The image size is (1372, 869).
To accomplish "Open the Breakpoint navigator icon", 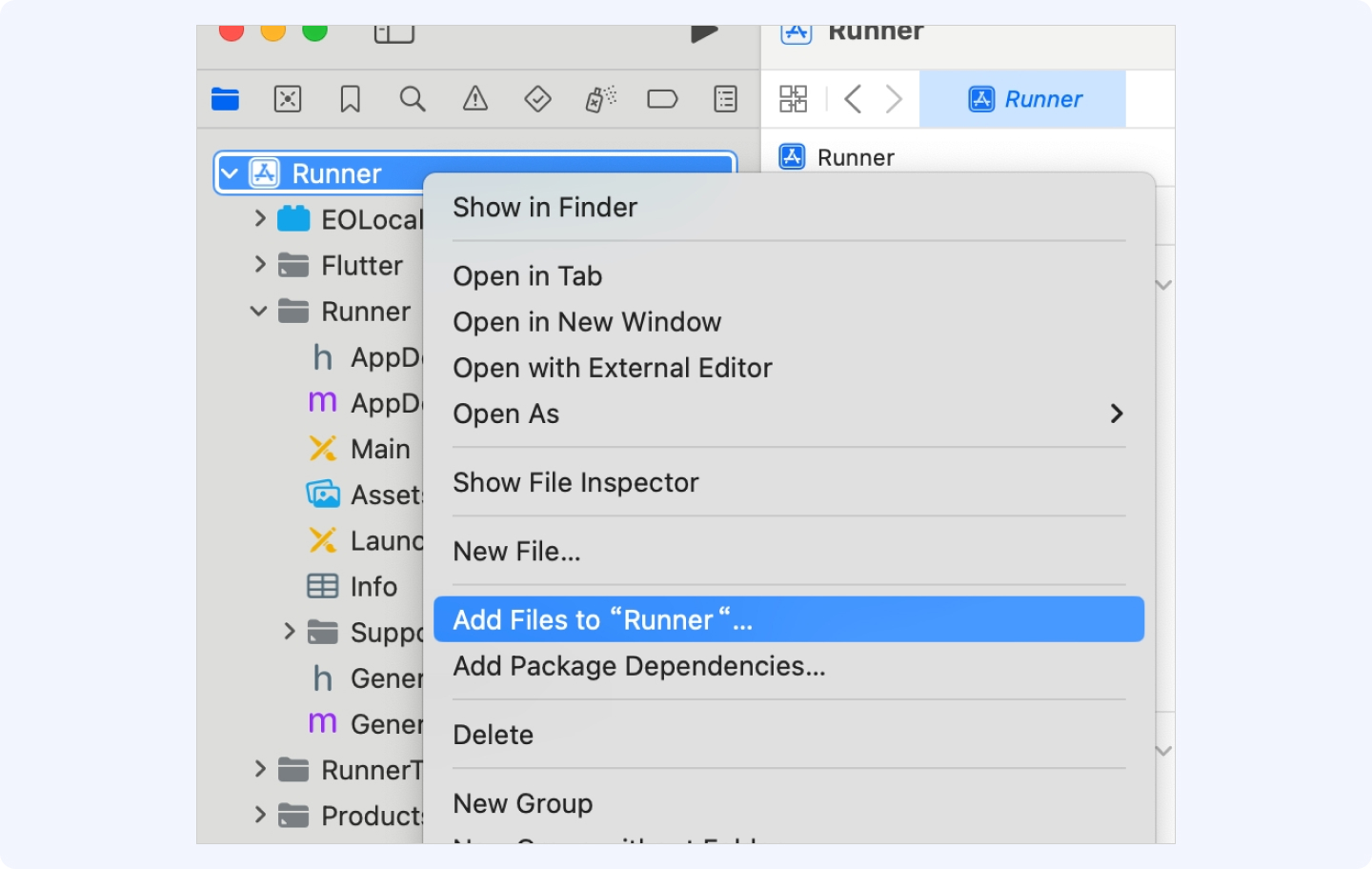I will pyautogui.click(x=662, y=99).
